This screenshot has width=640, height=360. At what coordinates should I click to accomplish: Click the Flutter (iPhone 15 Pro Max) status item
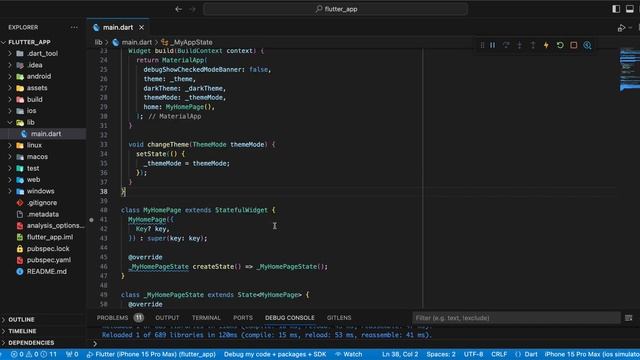pyautogui.click(x=151, y=354)
